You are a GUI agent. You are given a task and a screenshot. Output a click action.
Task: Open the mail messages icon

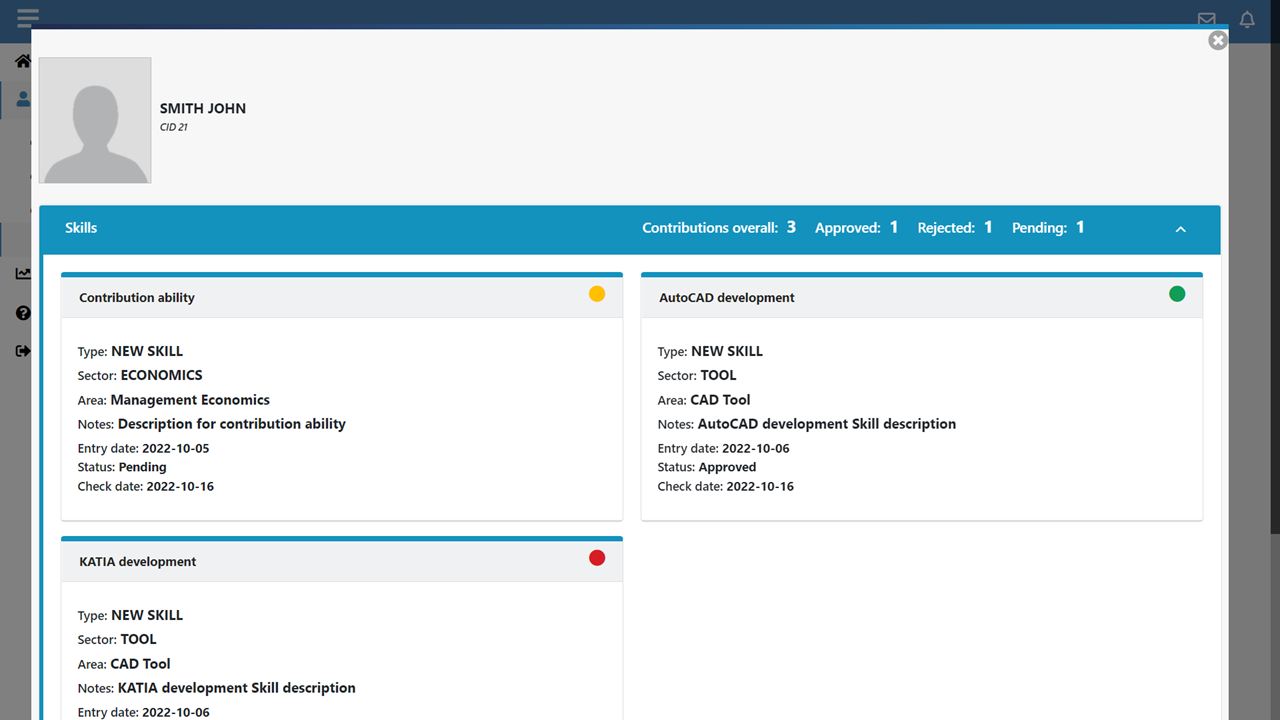pyautogui.click(x=1207, y=19)
